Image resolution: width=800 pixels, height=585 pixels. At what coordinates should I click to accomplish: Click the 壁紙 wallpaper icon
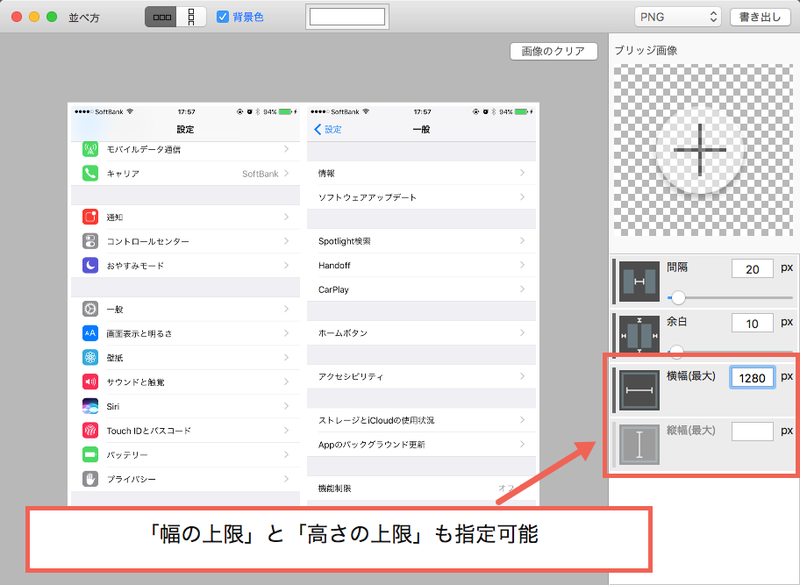pyautogui.click(x=90, y=357)
